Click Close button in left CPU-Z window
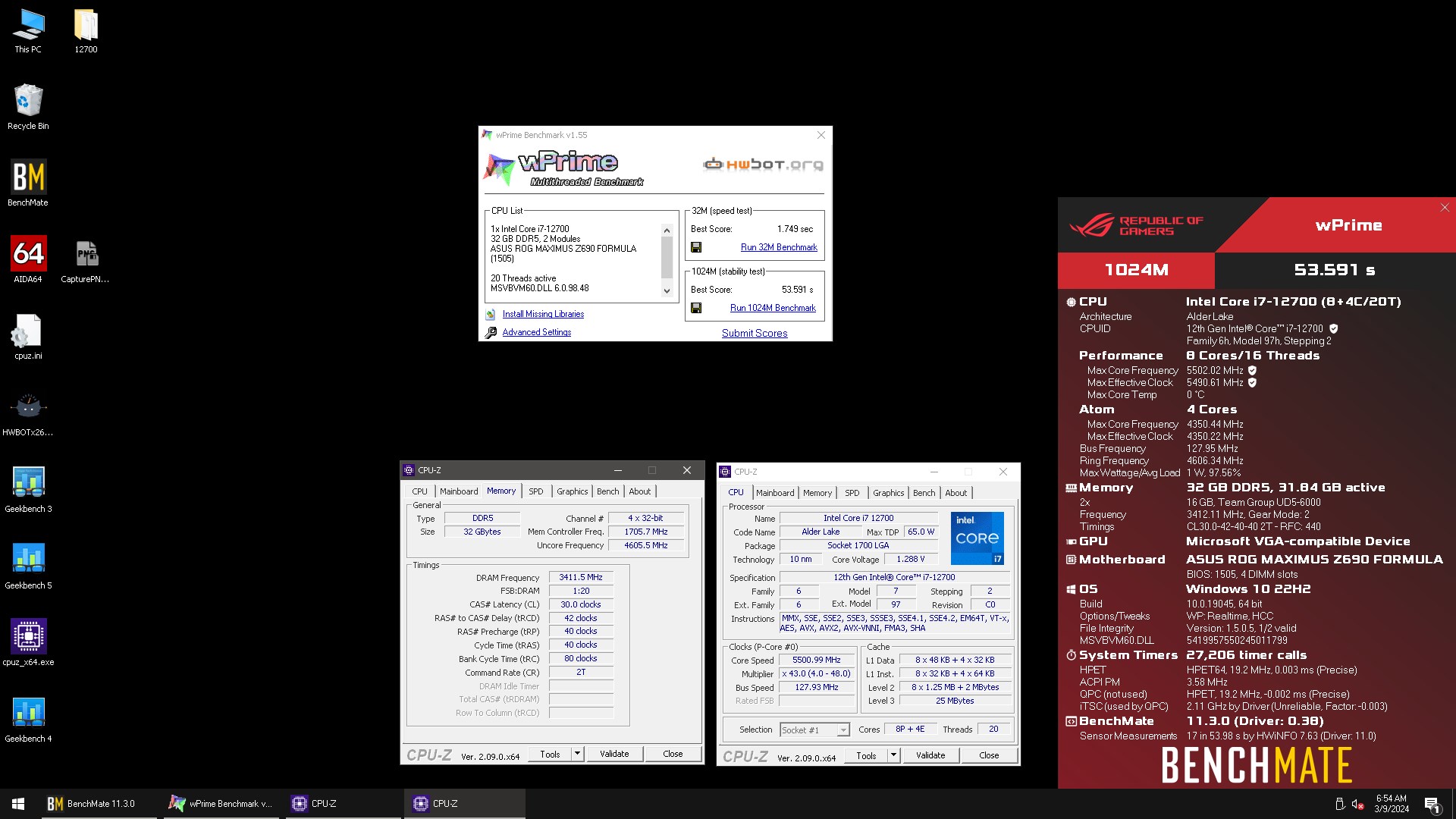 tap(673, 754)
